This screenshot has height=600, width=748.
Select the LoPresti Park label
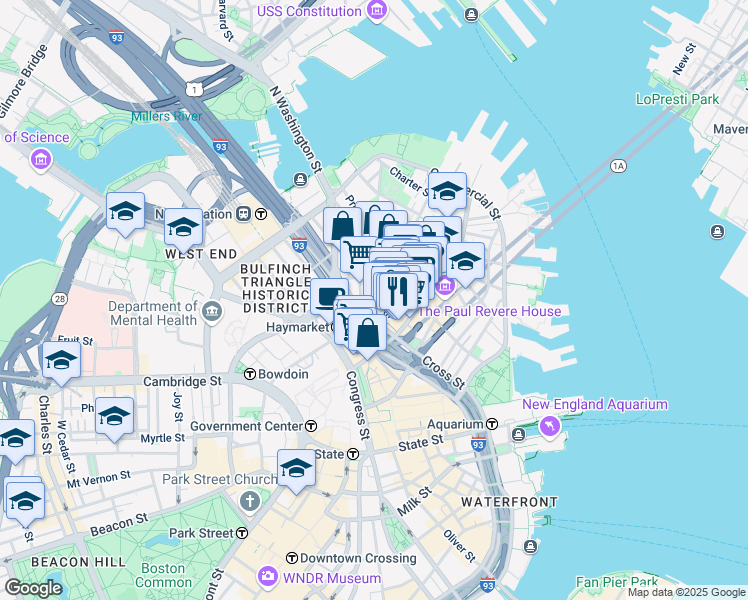[677, 99]
